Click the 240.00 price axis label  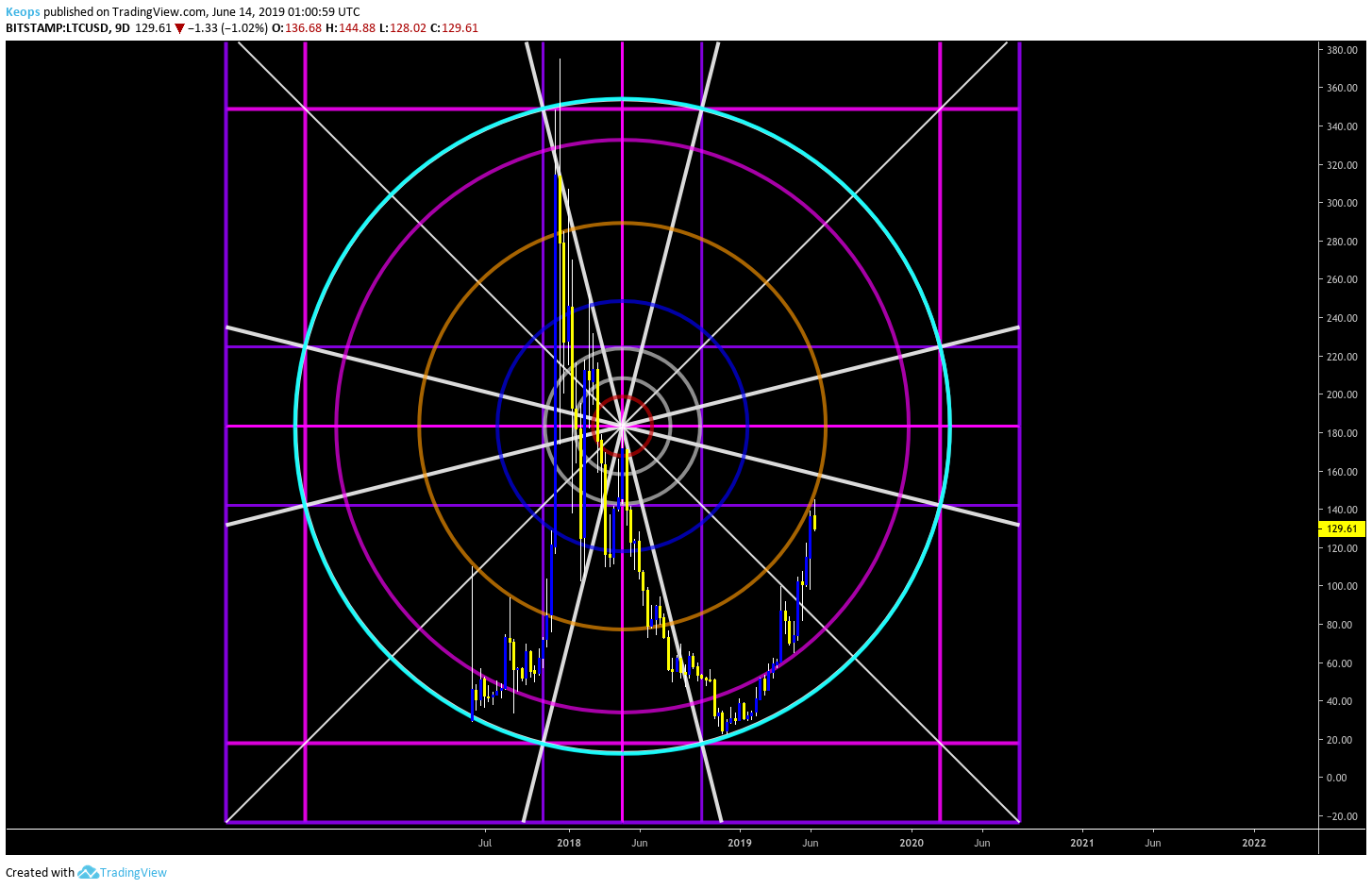[1342, 318]
